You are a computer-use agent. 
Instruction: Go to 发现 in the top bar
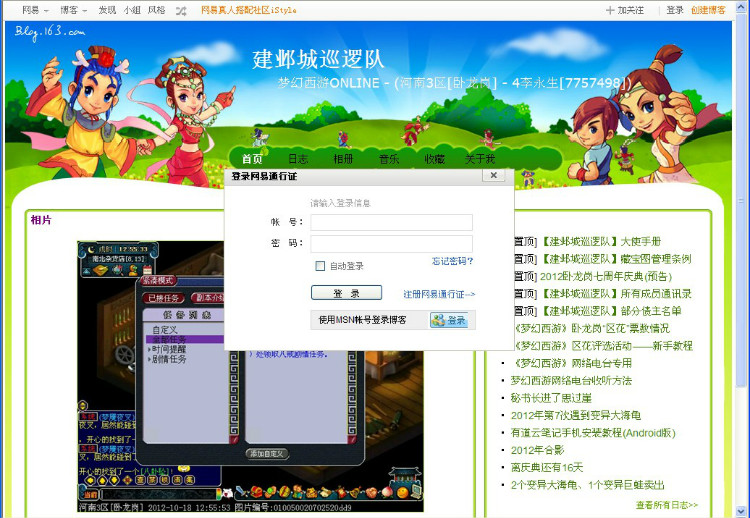click(x=107, y=10)
